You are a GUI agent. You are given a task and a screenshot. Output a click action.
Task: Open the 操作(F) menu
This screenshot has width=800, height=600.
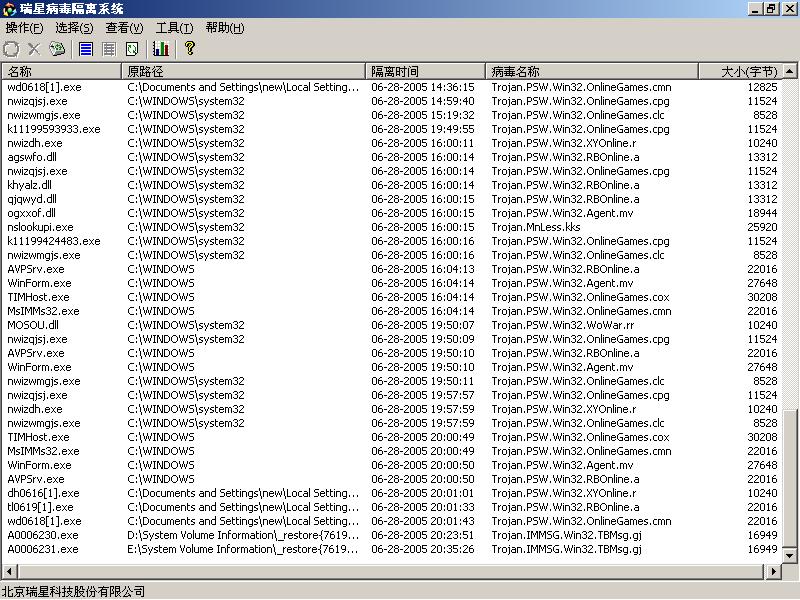[24, 28]
